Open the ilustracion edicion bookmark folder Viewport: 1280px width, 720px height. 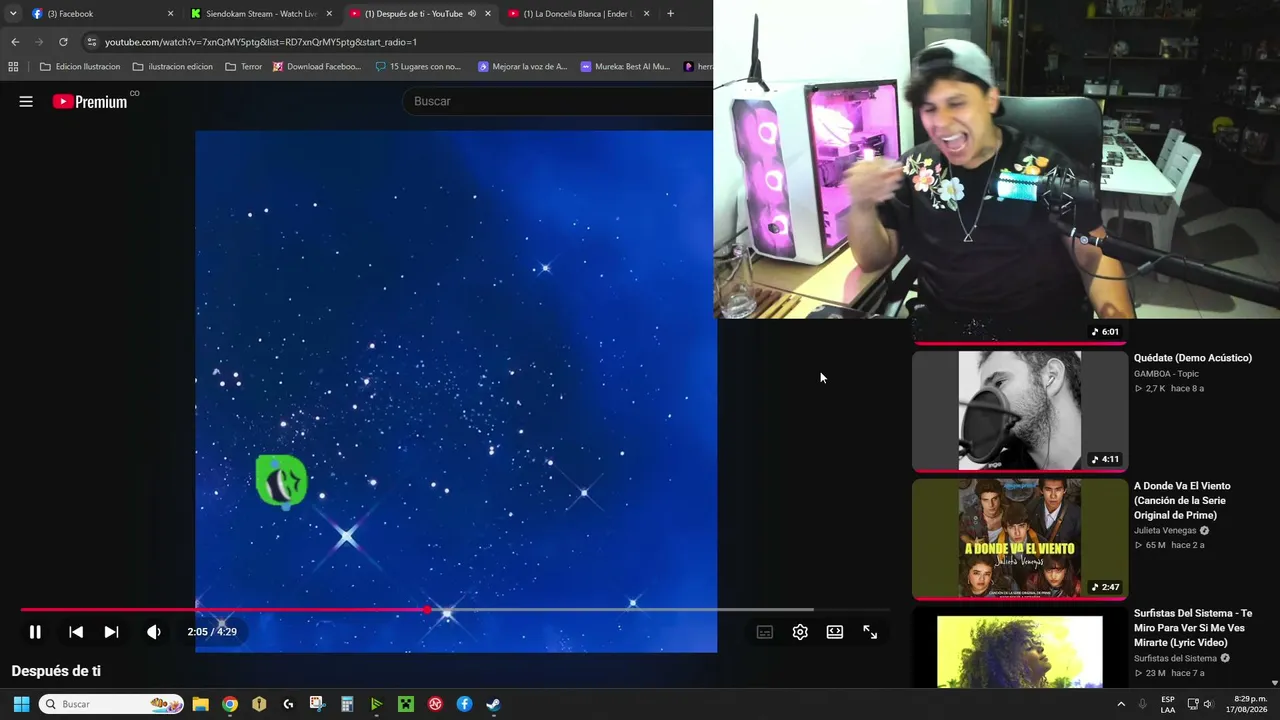click(173, 67)
